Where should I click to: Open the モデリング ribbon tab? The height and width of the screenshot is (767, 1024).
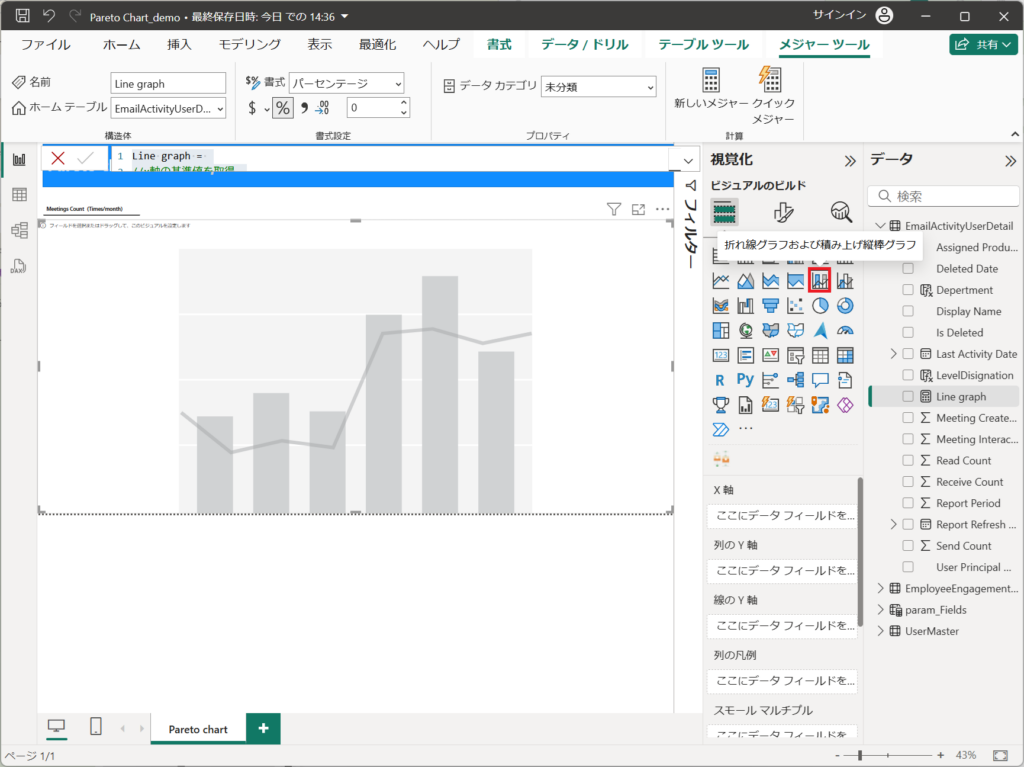250,44
